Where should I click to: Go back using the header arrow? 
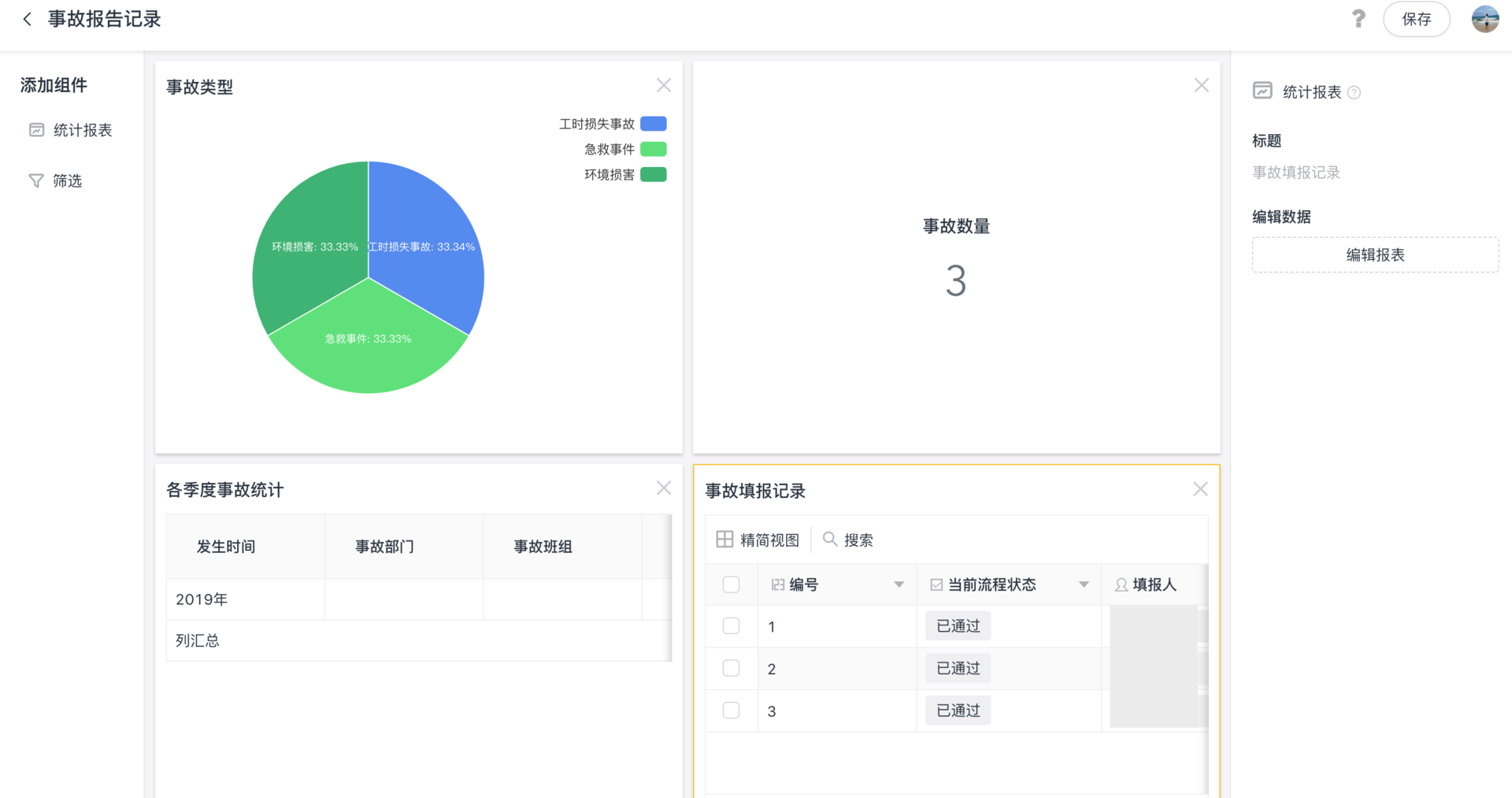click(x=28, y=19)
